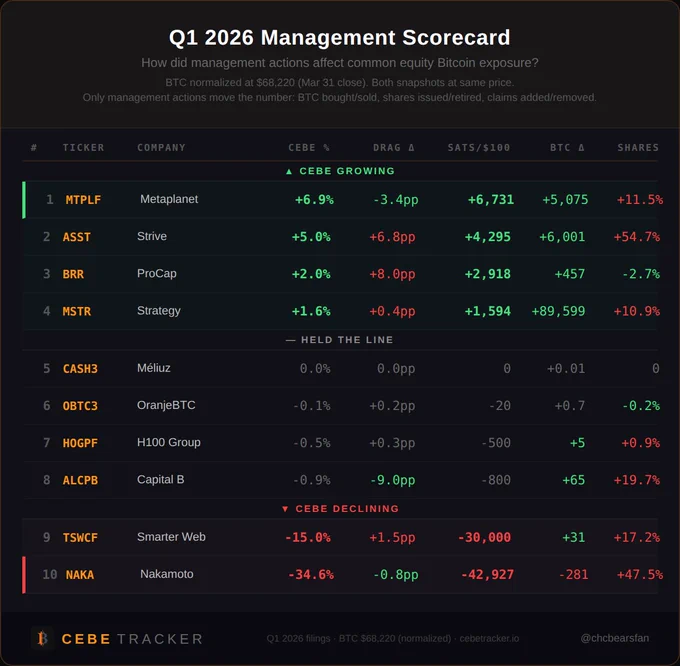Click Nakamoto's -34.6% CEBE value

point(311,575)
